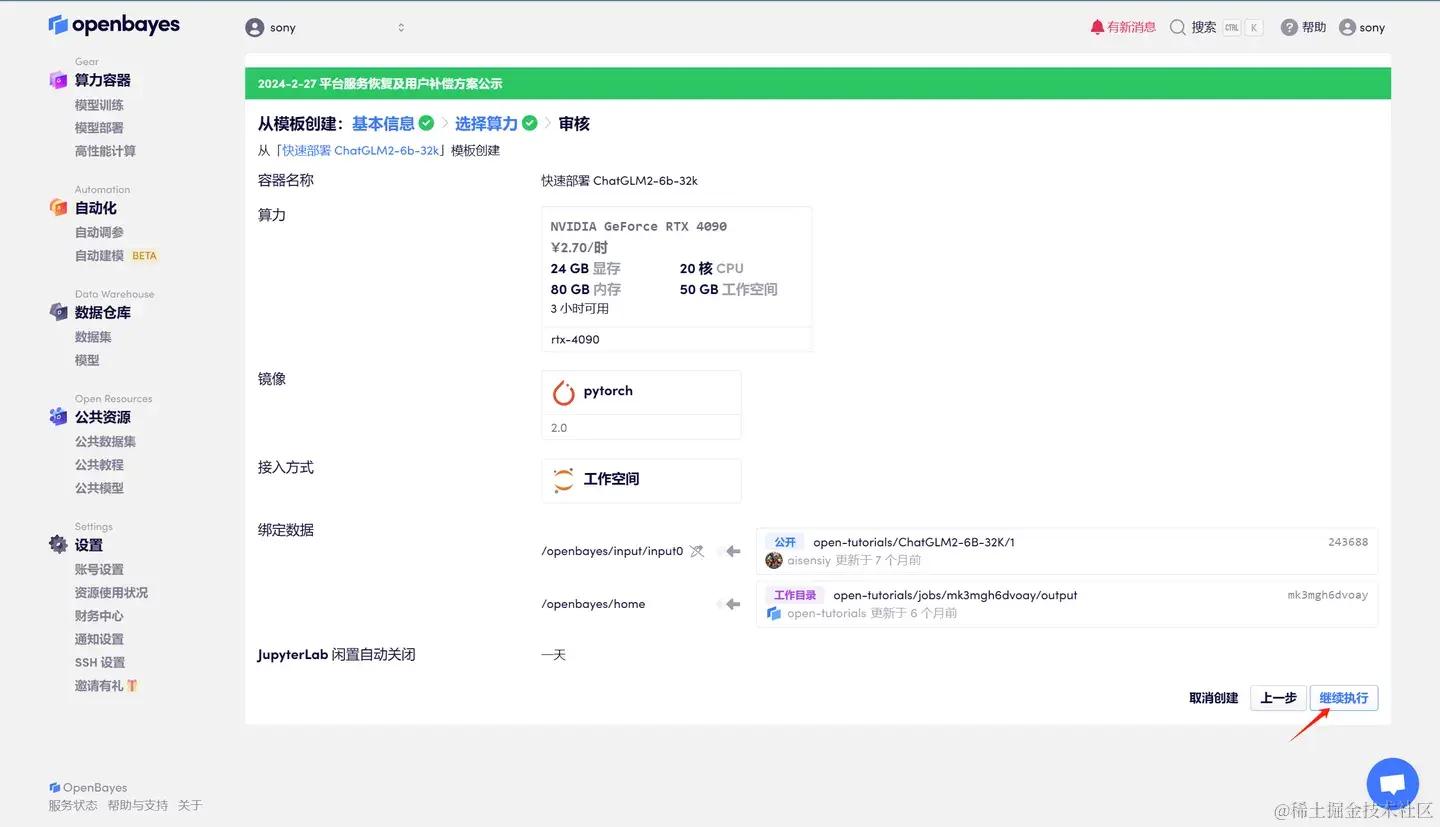The image size is (1440, 827).
Task: Click the 继续执行 button
Action: (1343, 698)
